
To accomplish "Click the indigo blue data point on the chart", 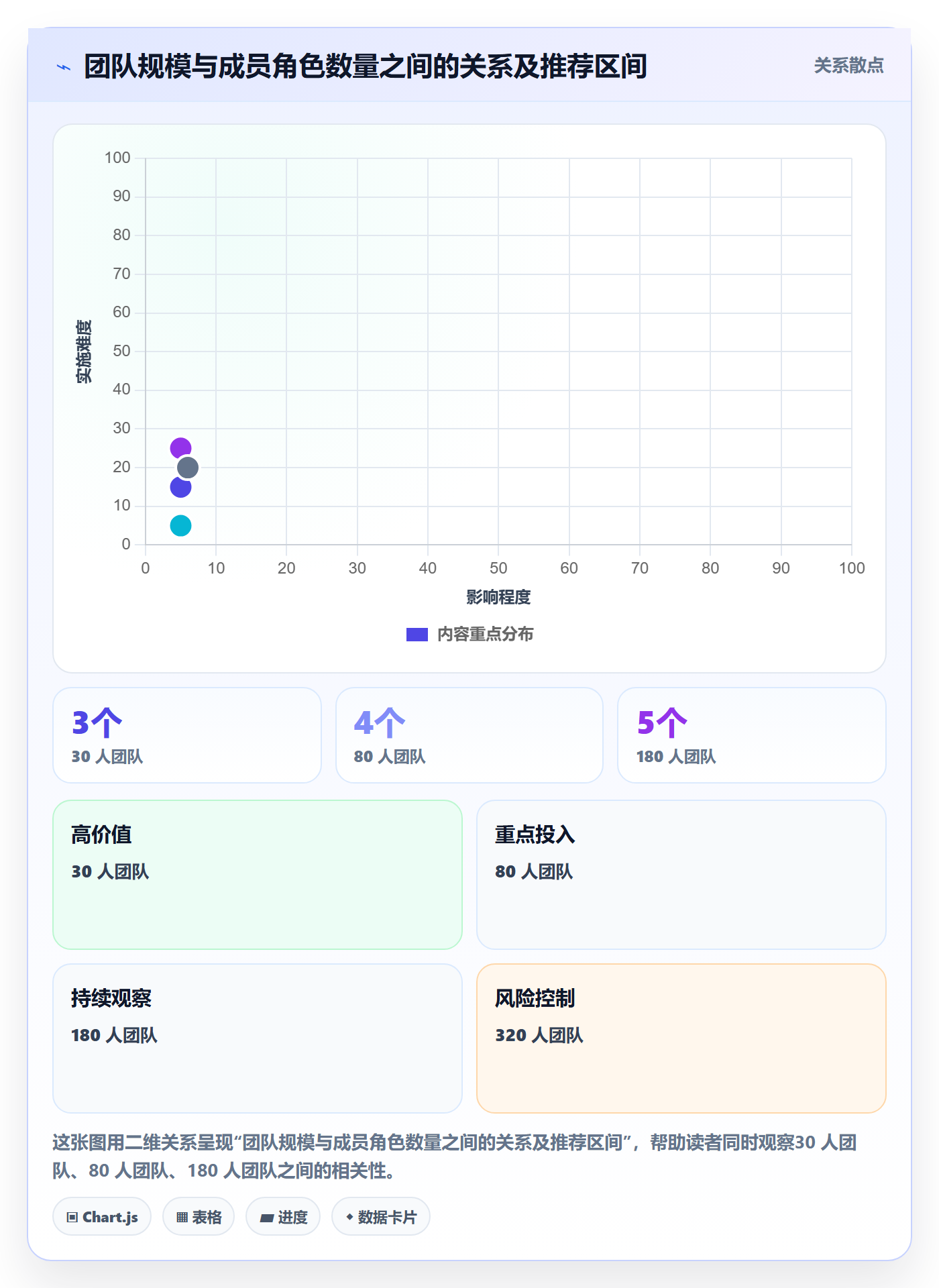I will pos(180,487).
